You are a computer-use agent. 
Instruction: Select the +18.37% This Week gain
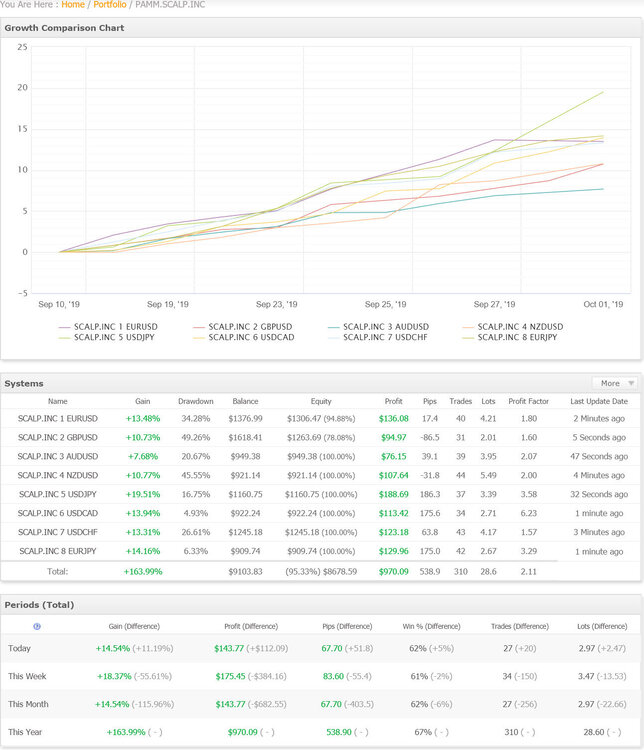click(x=114, y=676)
